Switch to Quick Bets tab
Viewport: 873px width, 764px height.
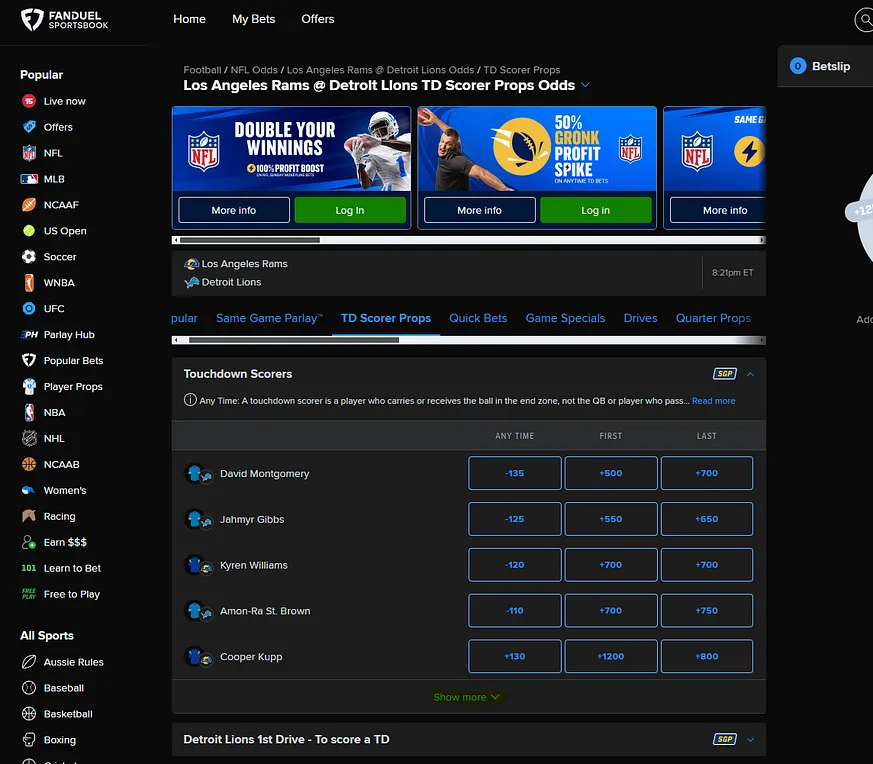[478, 318]
